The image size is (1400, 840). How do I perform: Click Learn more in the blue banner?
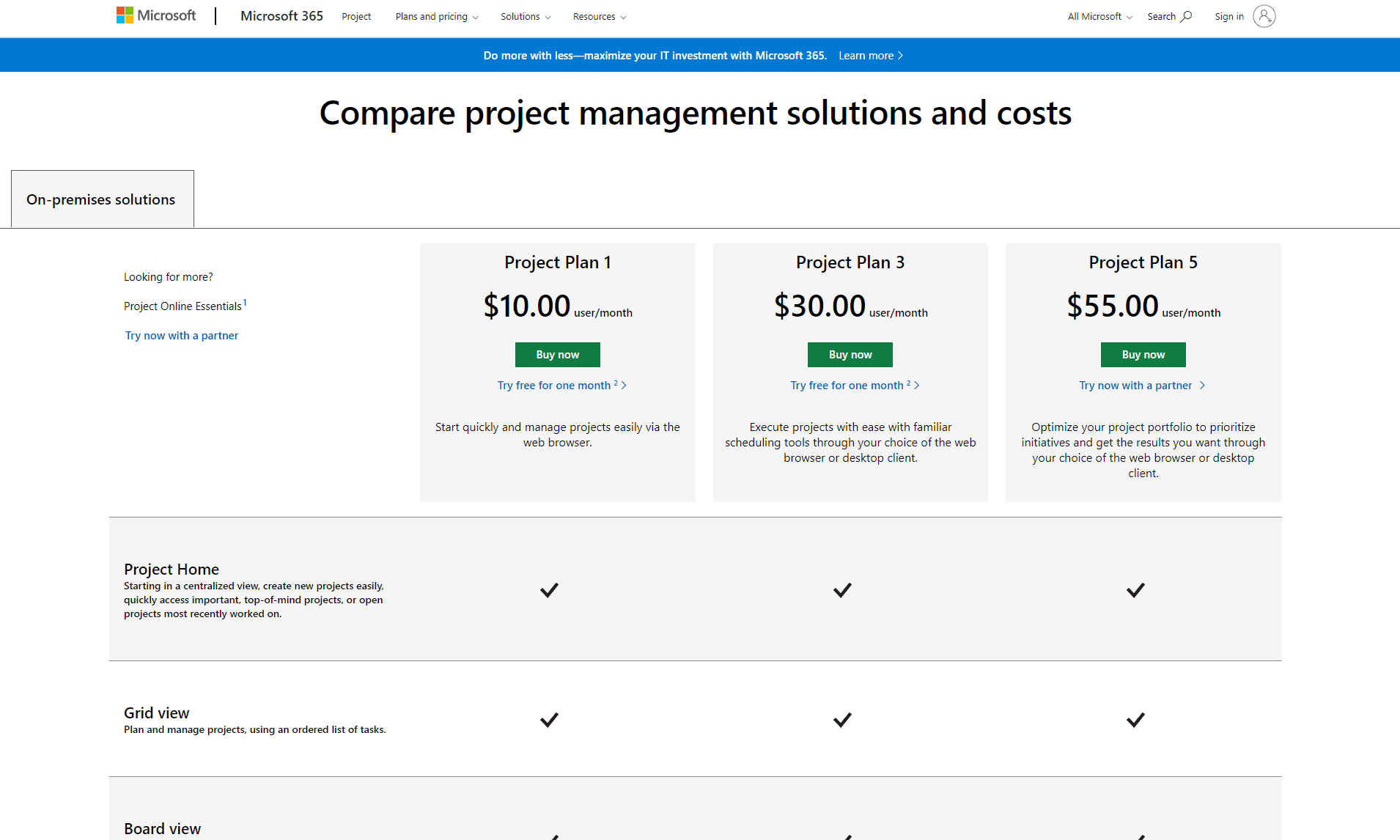pyautogui.click(x=870, y=56)
